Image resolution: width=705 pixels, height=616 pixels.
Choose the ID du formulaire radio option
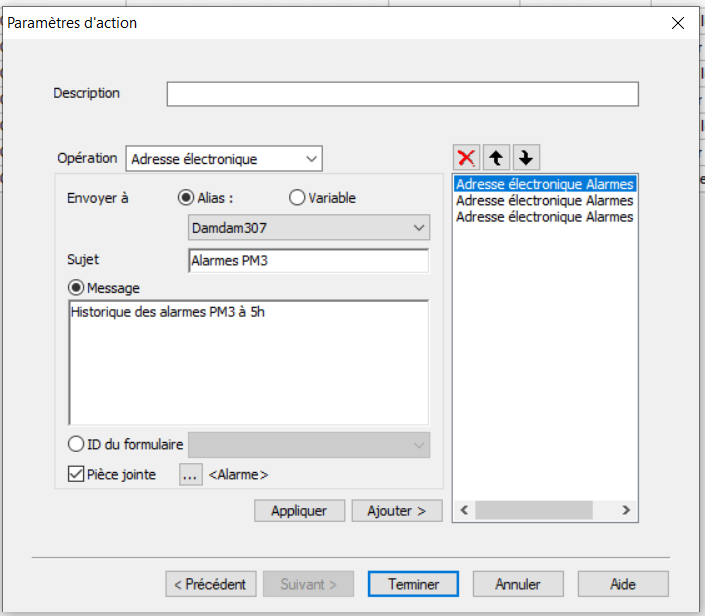point(76,445)
